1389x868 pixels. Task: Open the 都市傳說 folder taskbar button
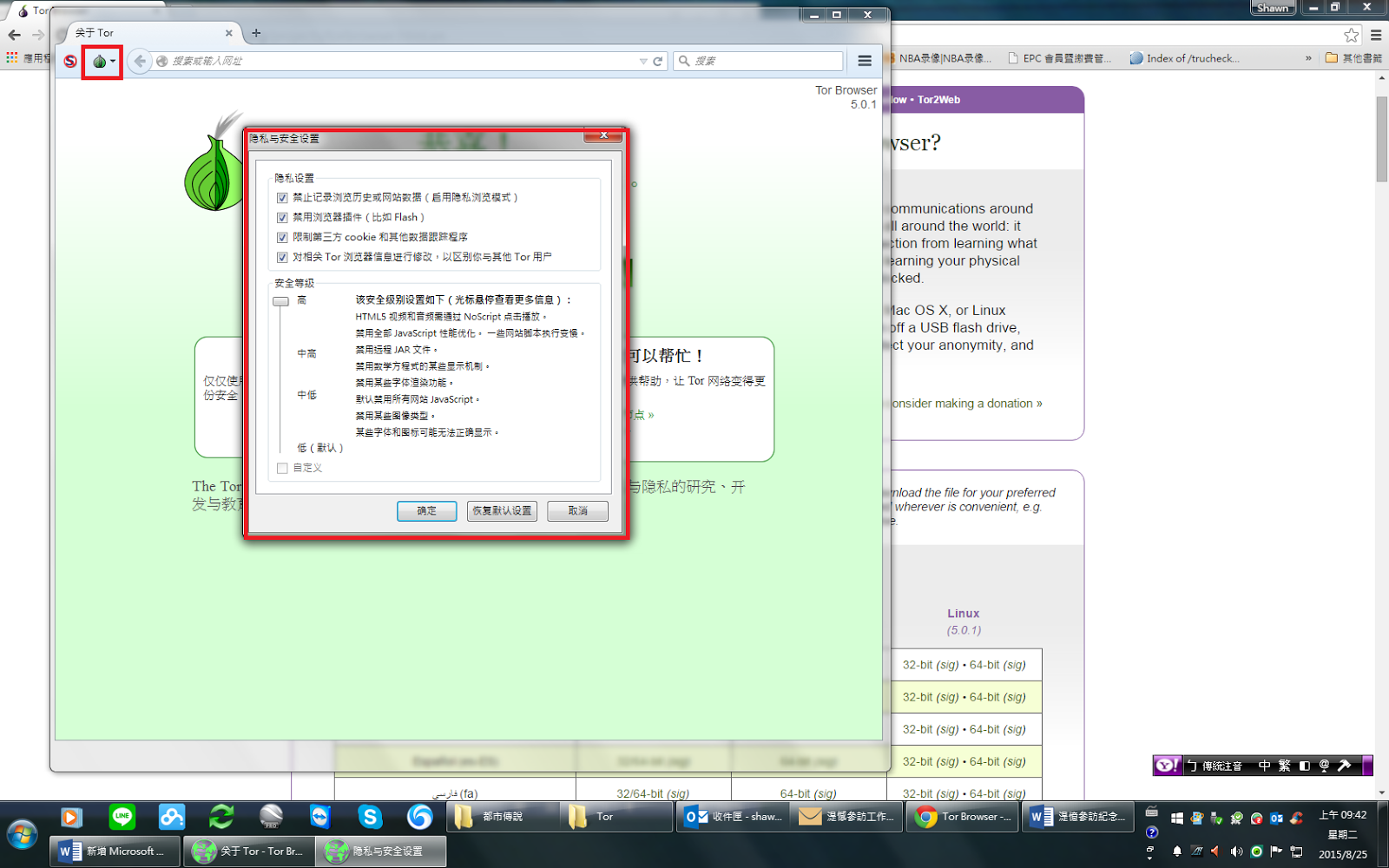point(503,817)
